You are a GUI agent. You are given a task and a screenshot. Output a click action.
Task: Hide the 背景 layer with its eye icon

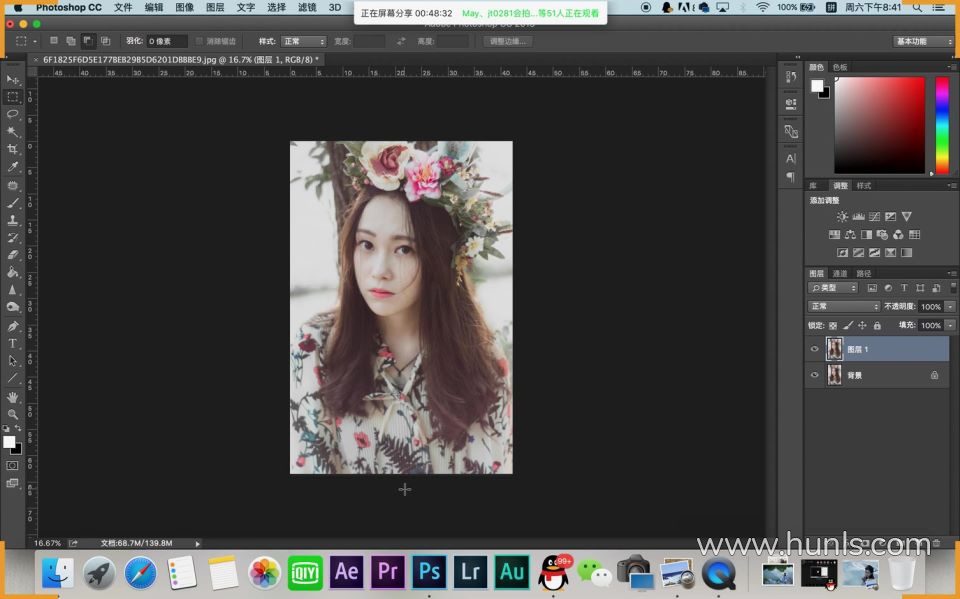point(814,375)
